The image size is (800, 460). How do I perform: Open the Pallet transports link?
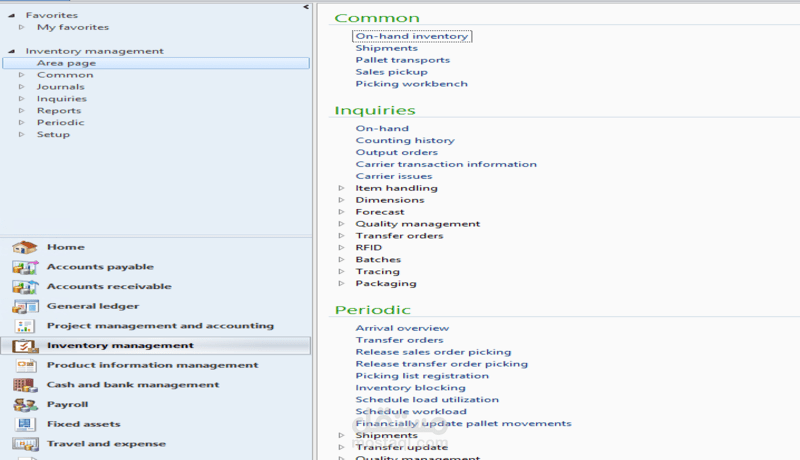[403, 60]
